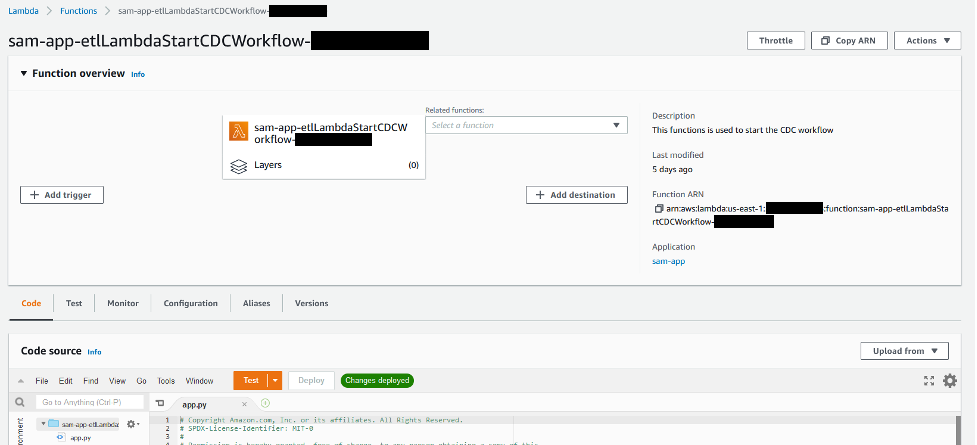Image resolution: width=977 pixels, height=445 pixels.
Task: Click the Go to Anything search field
Action: pos(89,403)
